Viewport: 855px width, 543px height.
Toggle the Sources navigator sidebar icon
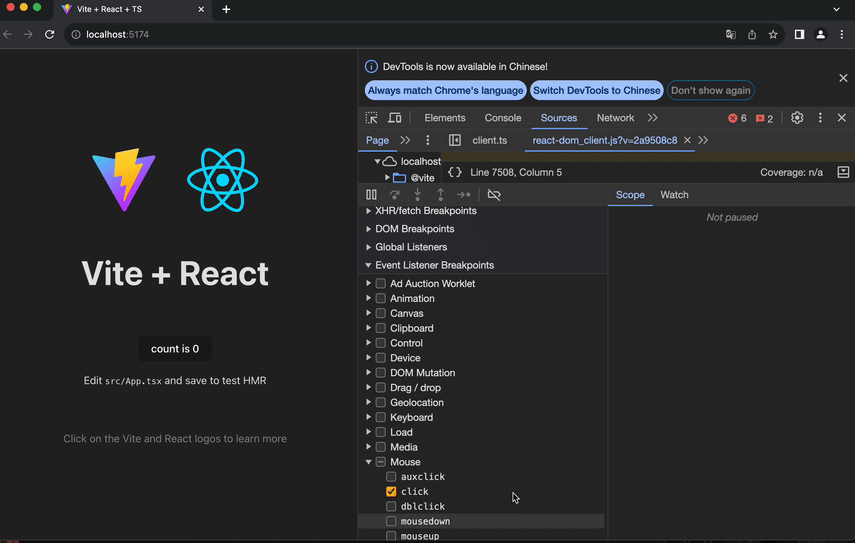click(455, 140)
